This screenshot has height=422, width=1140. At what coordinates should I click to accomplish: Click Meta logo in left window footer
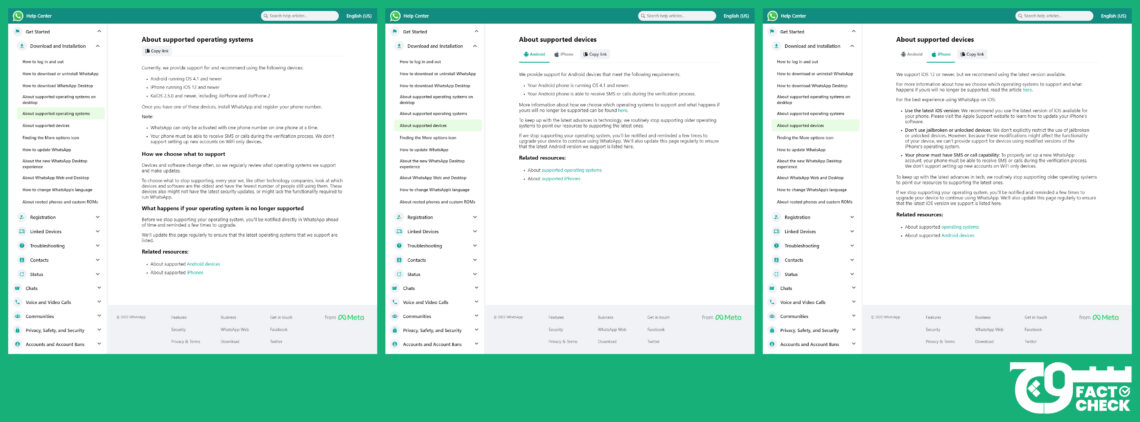pyautogui.click(x=350, y=317)
